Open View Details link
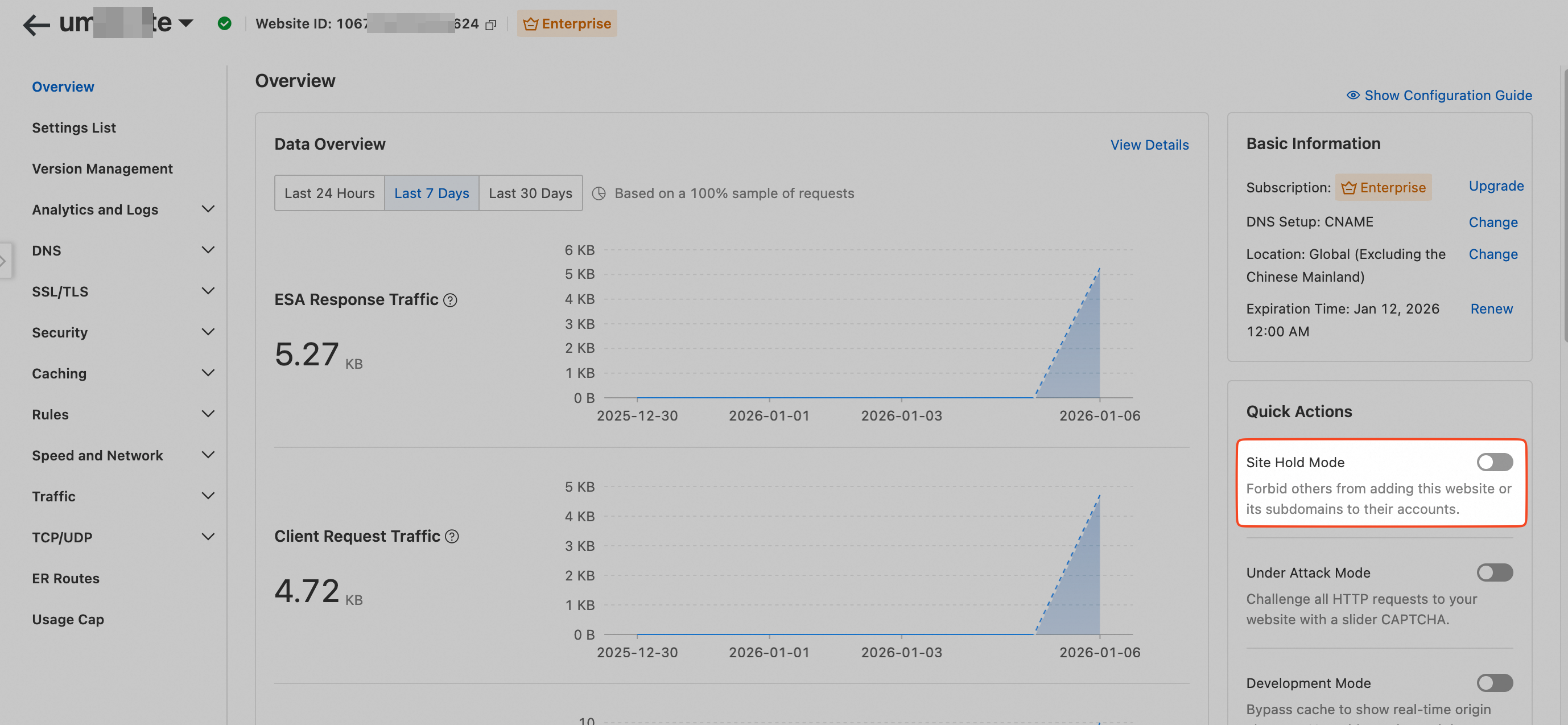 pyautogui.click(x=1149, y=145)
